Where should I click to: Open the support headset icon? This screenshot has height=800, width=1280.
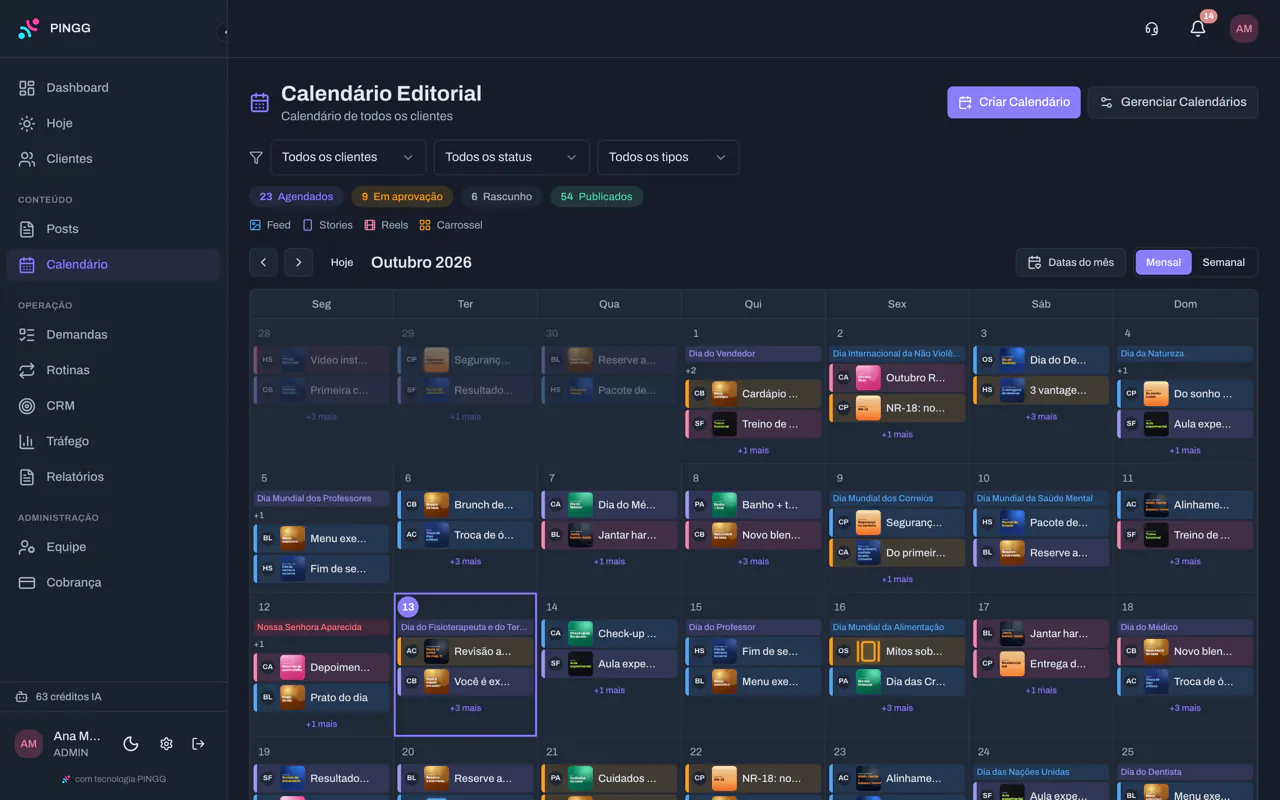(1152, 28)
